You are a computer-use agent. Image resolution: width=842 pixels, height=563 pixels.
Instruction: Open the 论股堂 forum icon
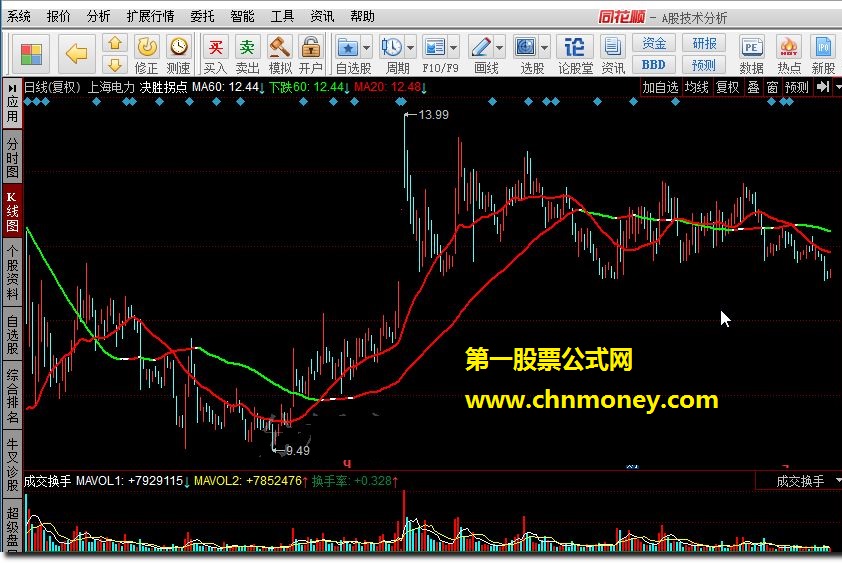tap(575, 54)
